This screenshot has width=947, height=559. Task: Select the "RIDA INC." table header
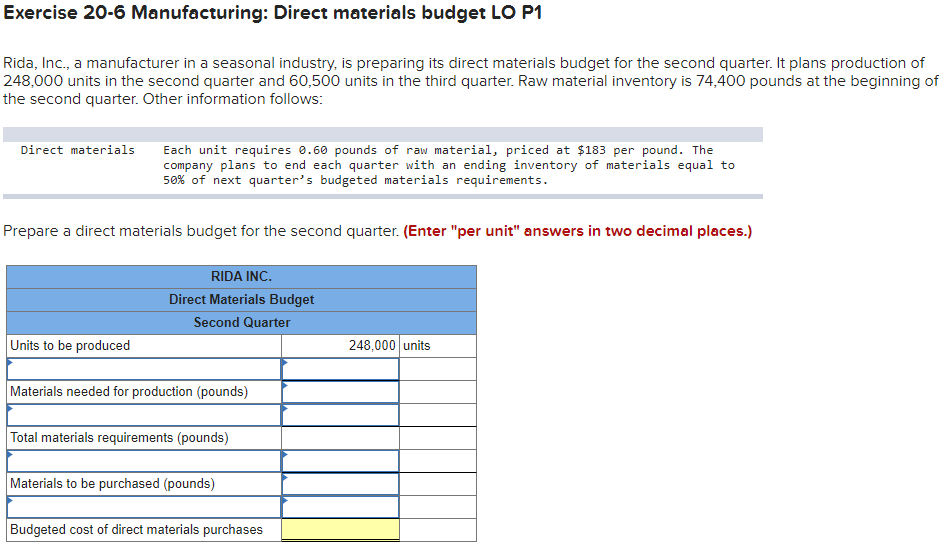[242, 276]
